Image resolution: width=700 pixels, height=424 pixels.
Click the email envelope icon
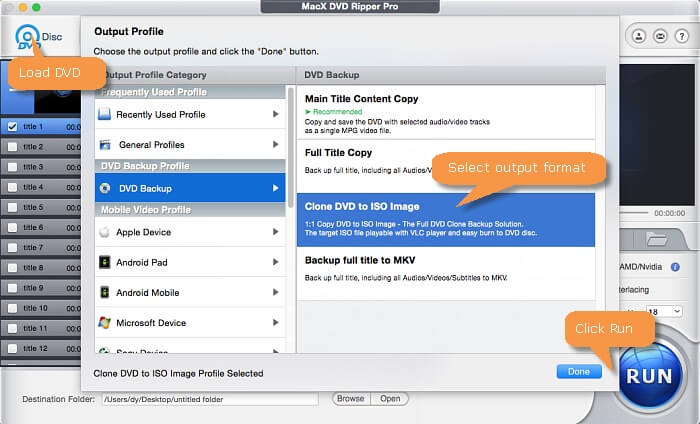(660, 36)
